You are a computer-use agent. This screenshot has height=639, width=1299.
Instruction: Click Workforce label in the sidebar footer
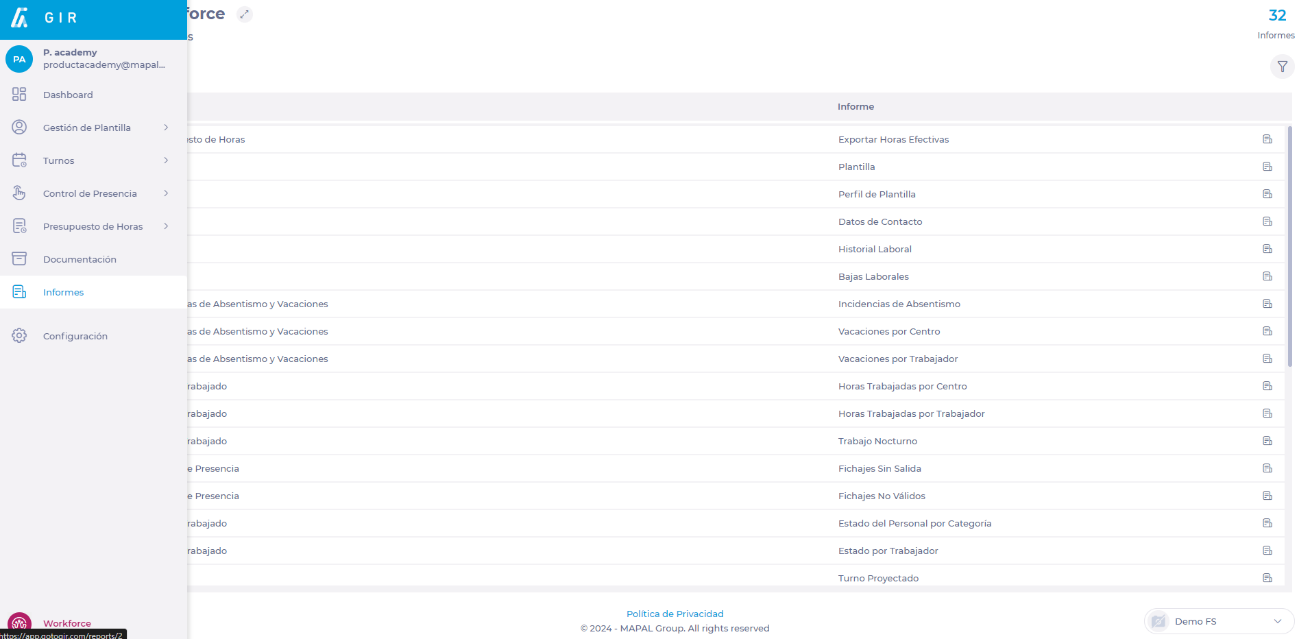tap(67, 624)
